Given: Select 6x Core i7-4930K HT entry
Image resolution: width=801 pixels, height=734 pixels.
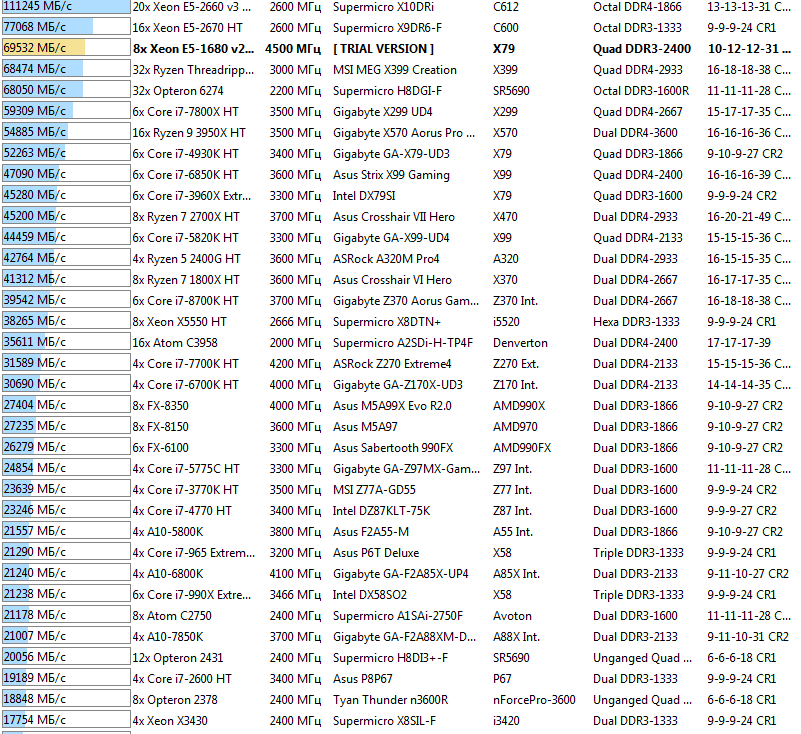Looking at the screenshot, I should tap(185, 153).
